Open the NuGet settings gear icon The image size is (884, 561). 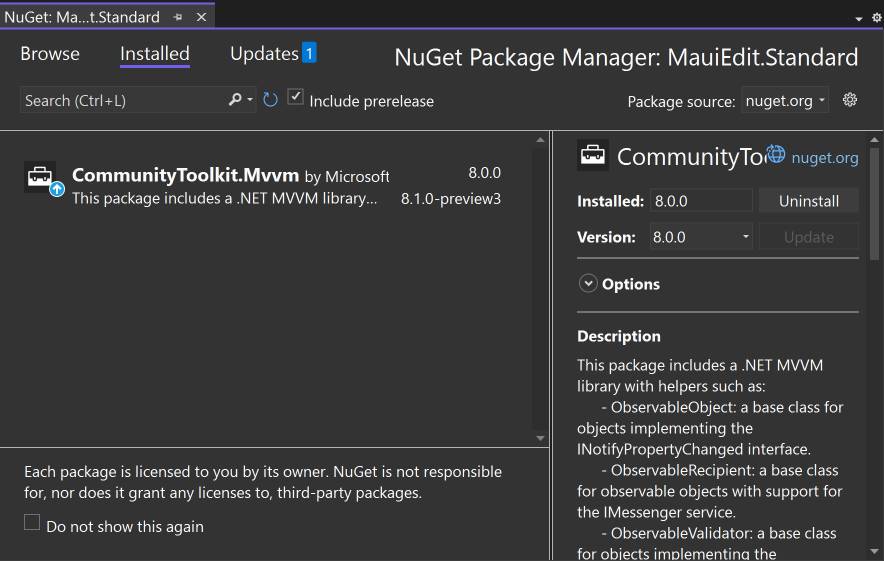pyautogui.click(x=850, y=100)
